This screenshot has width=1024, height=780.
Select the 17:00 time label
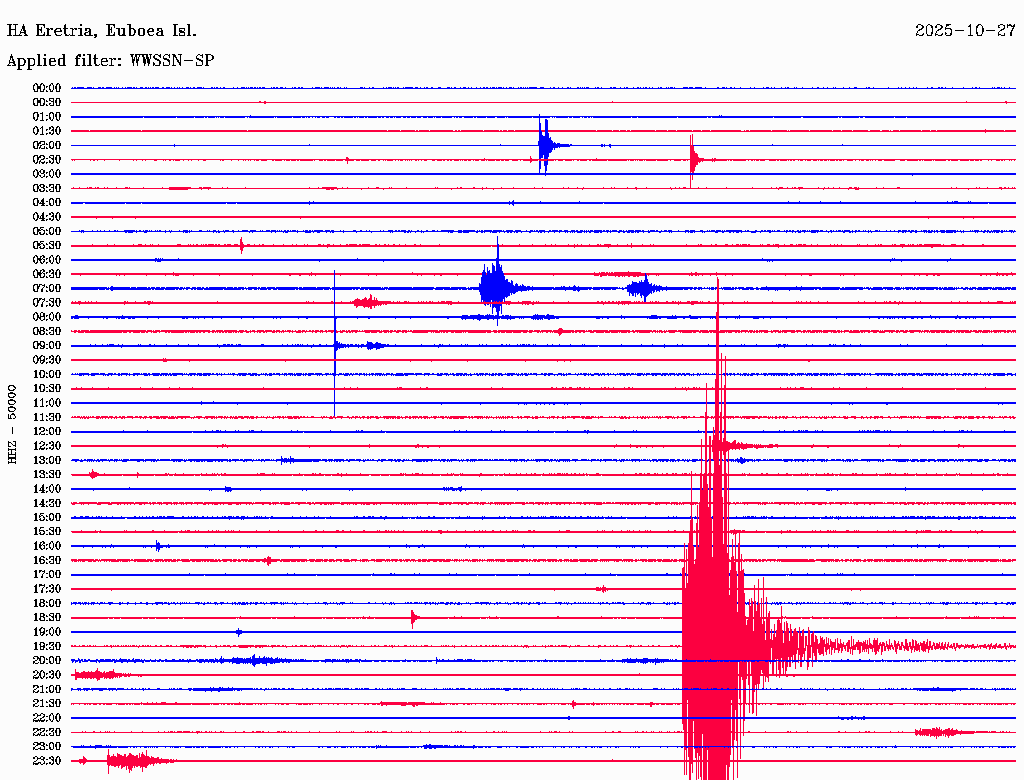click(x=47, y=575)
